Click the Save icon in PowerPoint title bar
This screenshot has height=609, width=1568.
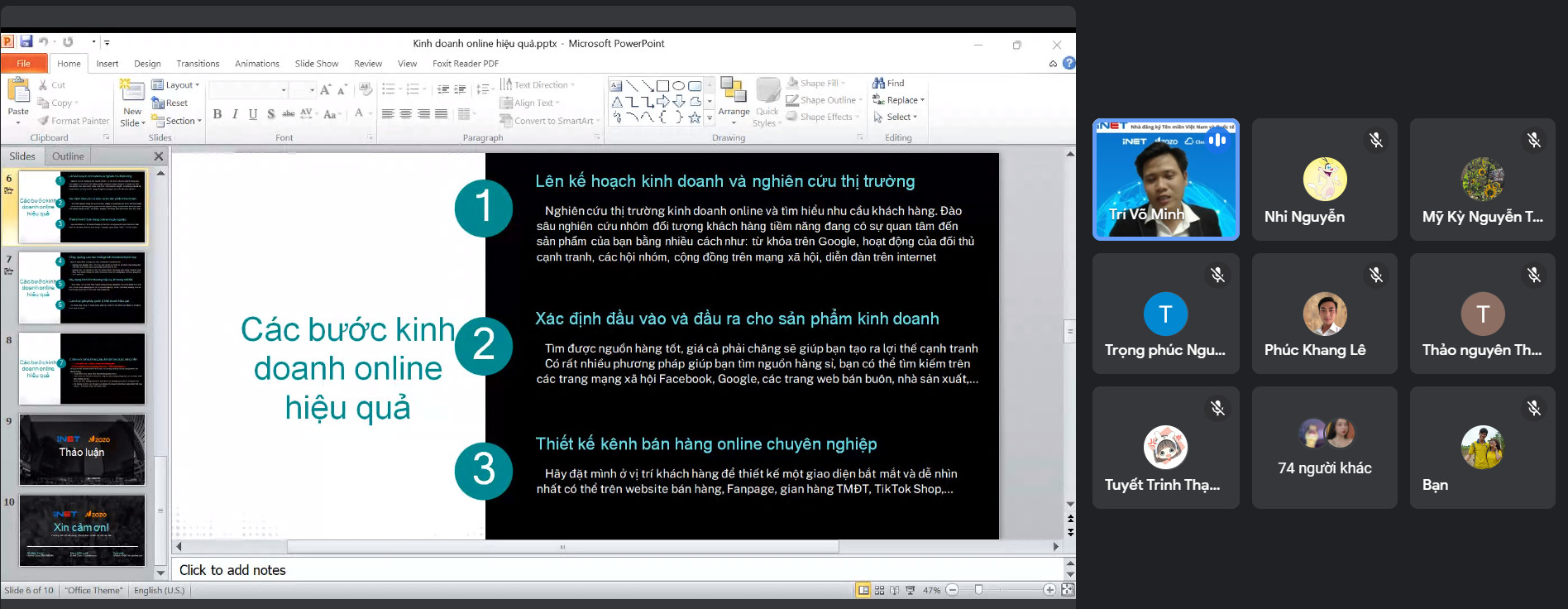(x=26, y=41)
